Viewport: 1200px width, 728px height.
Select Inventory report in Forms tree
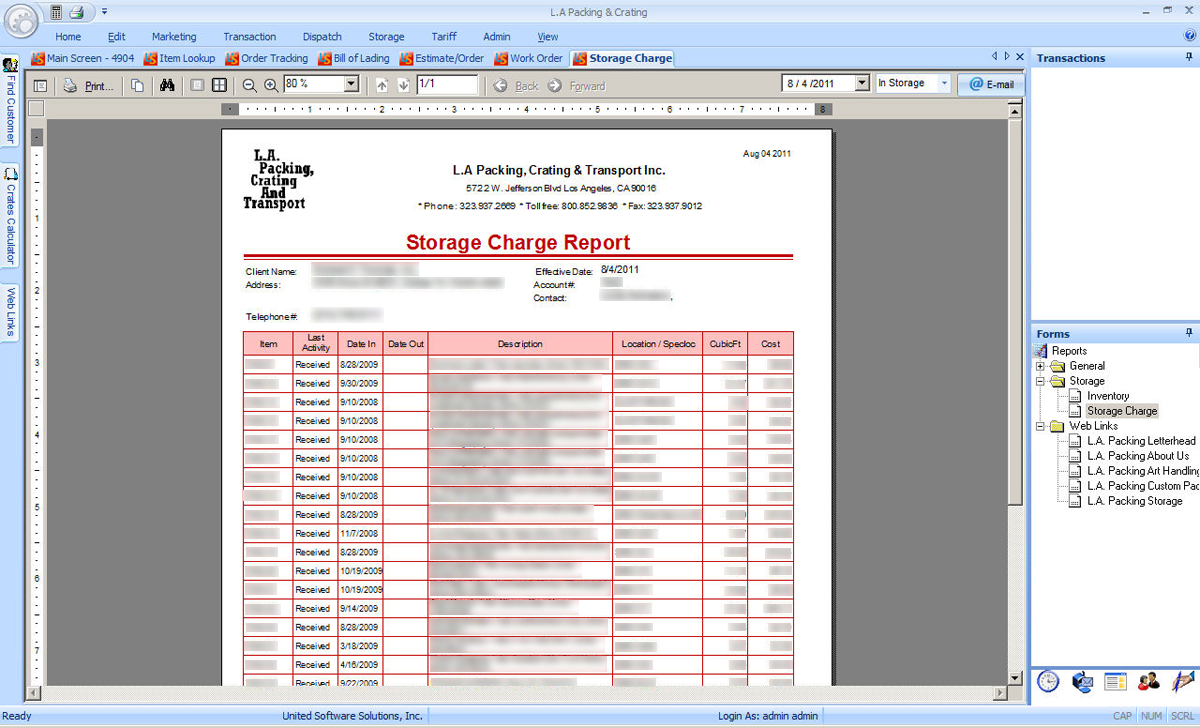1108,396
